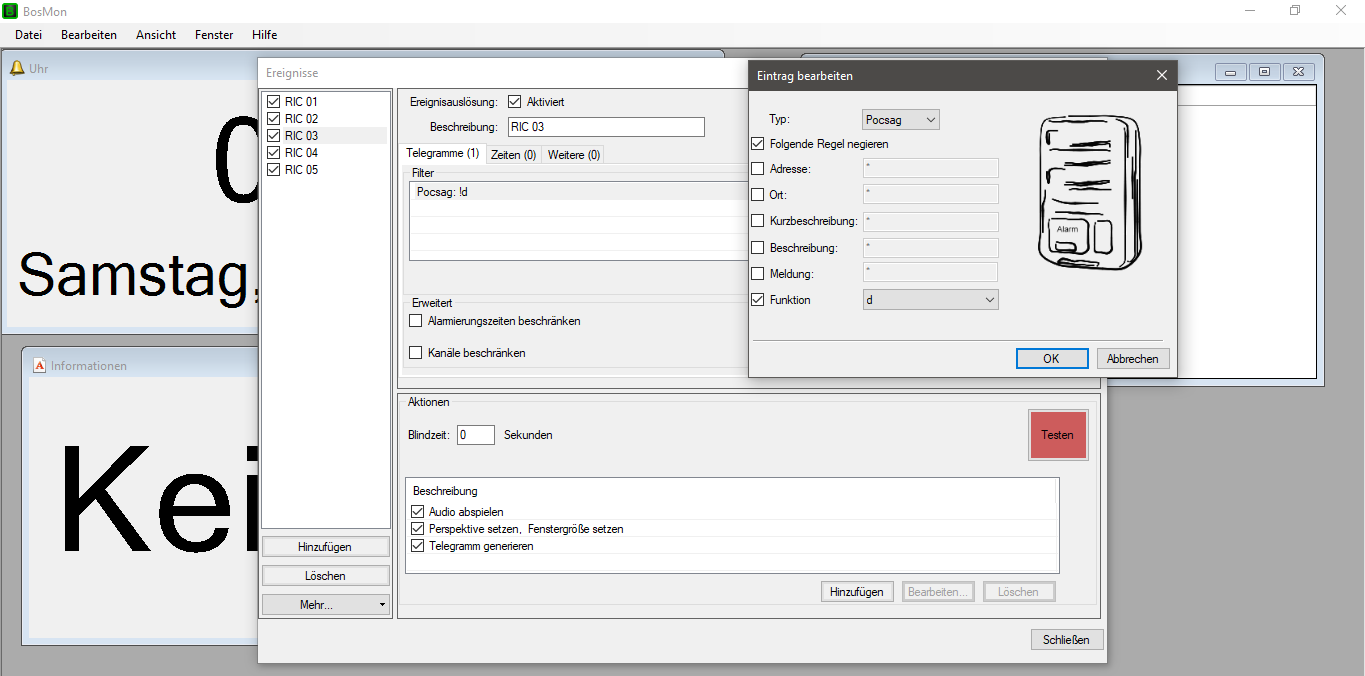The image size is (1365, 676).
Task: Uncheck Folgende Regel negieren
Action: tap(757, 143)
